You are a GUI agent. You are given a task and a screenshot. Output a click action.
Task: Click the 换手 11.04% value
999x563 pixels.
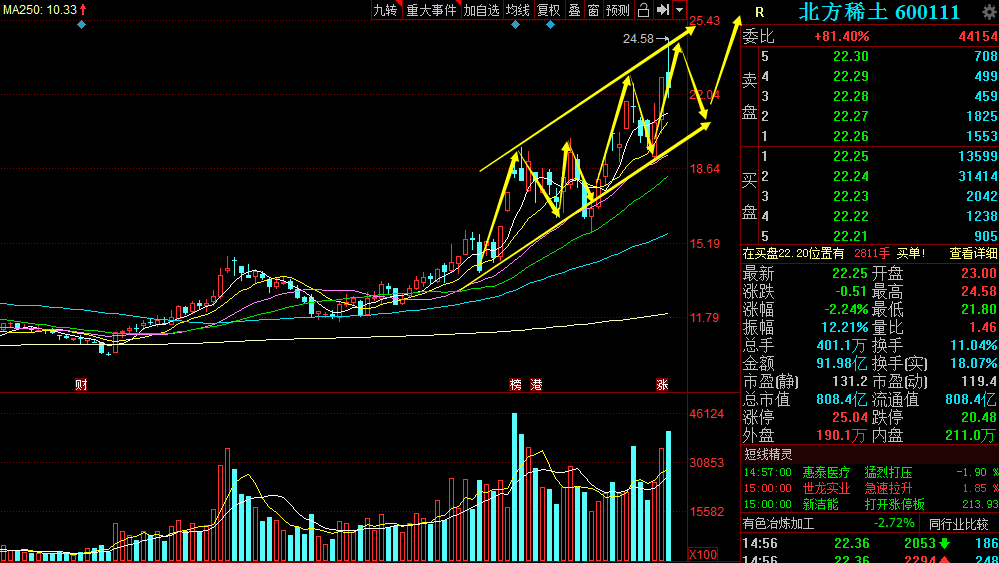pos(972,346)
